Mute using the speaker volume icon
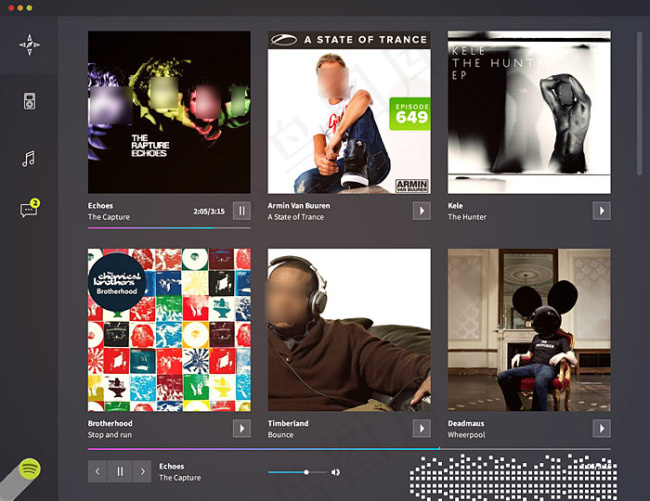The width and height of the screenshot is (650, 501). [x=335, y=472]
